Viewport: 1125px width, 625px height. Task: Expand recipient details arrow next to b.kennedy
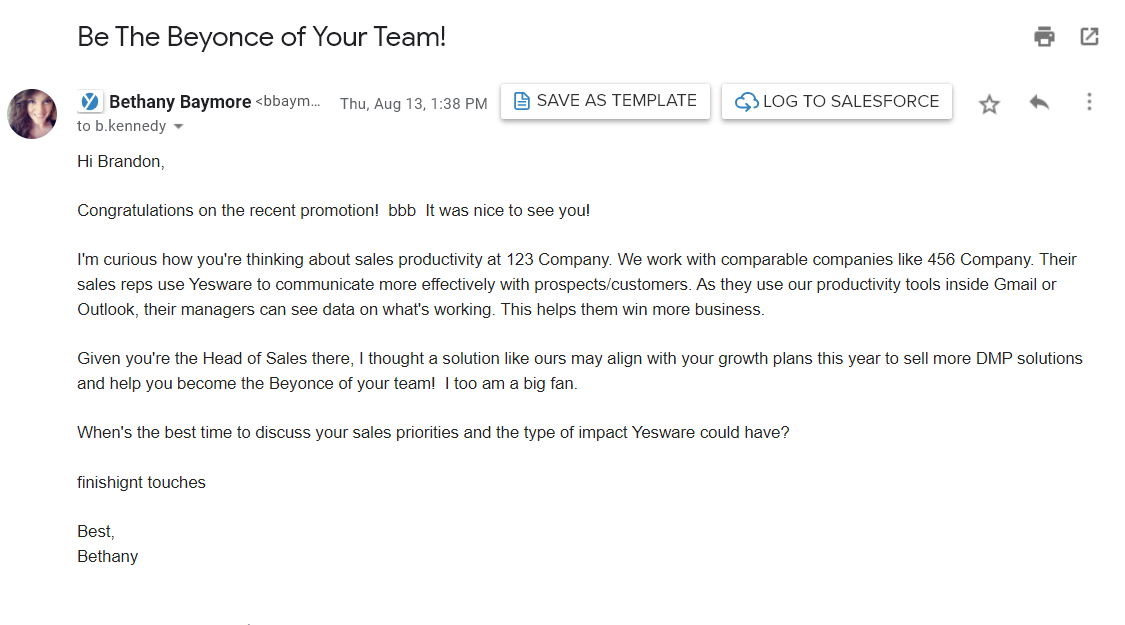tap(179, 127)
